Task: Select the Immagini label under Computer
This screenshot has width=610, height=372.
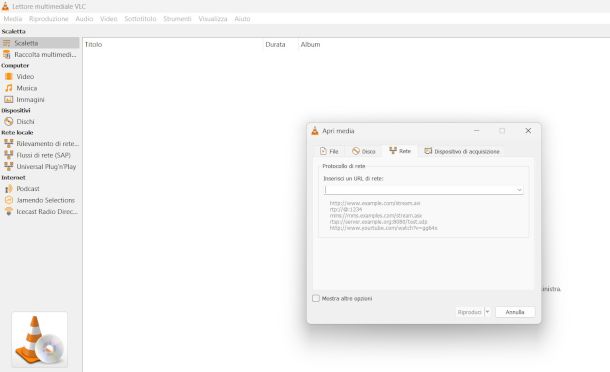Action: coord(30,100)
